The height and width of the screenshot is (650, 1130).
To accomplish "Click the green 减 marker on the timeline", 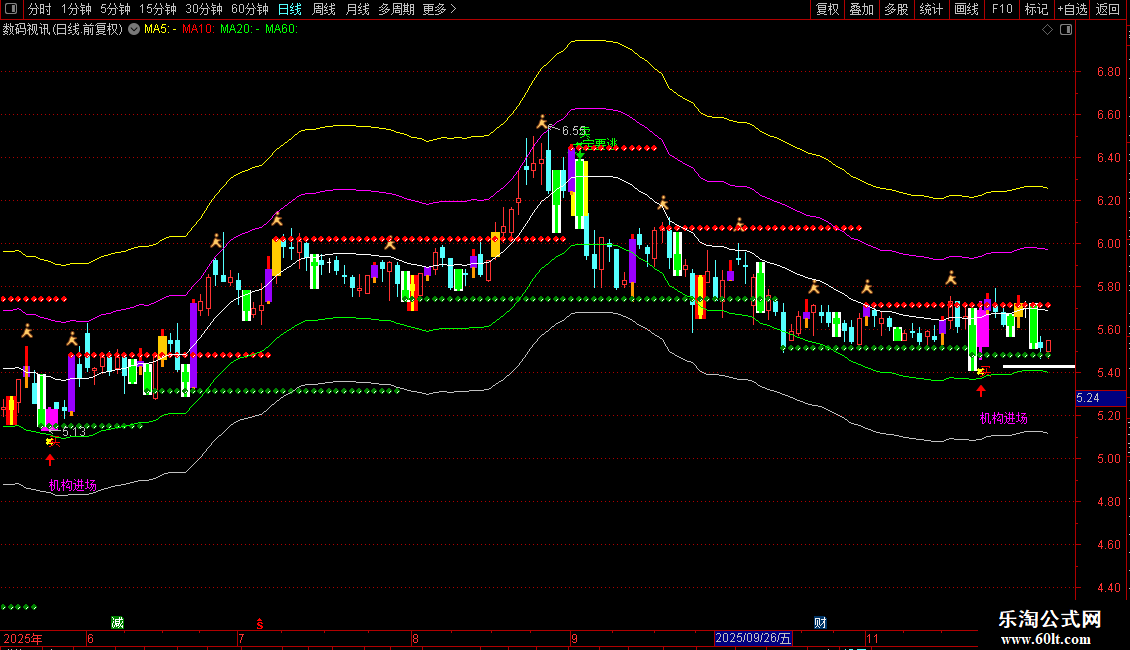I will pos(117,623).
